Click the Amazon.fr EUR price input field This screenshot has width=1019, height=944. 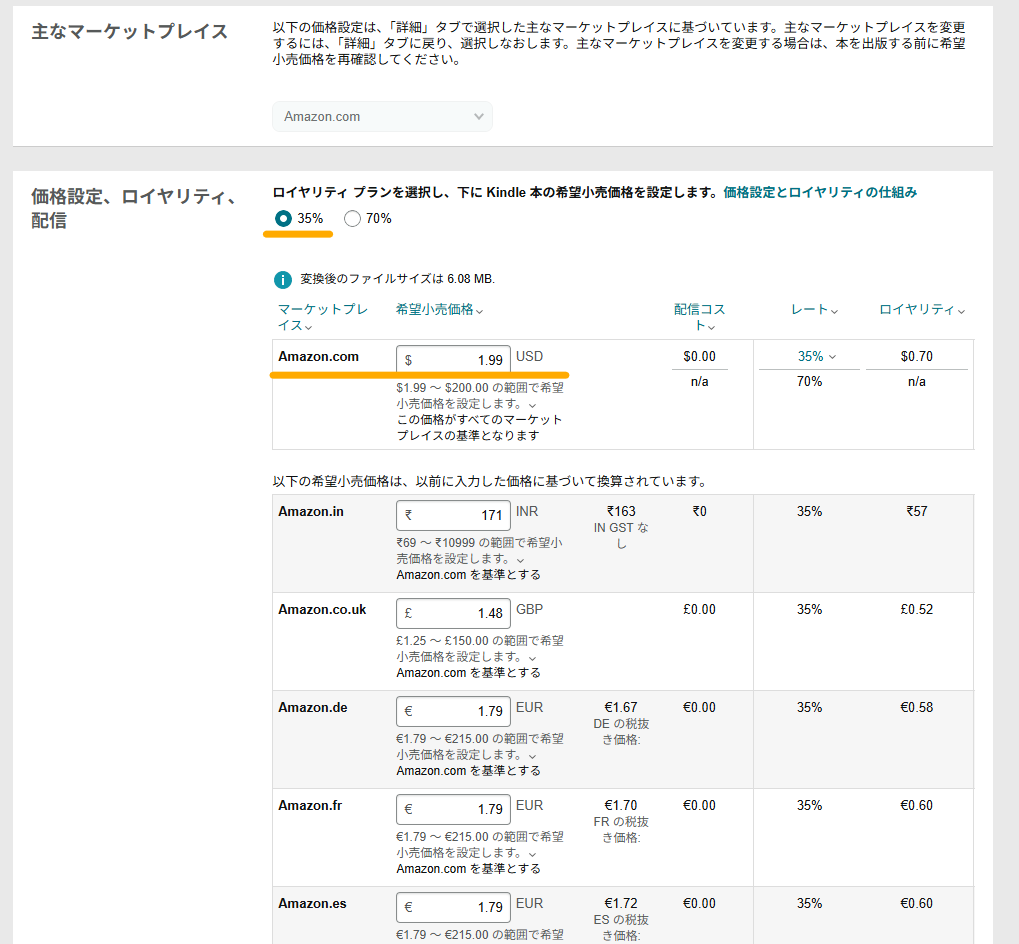pyautogui.click(x=453, y=810)
